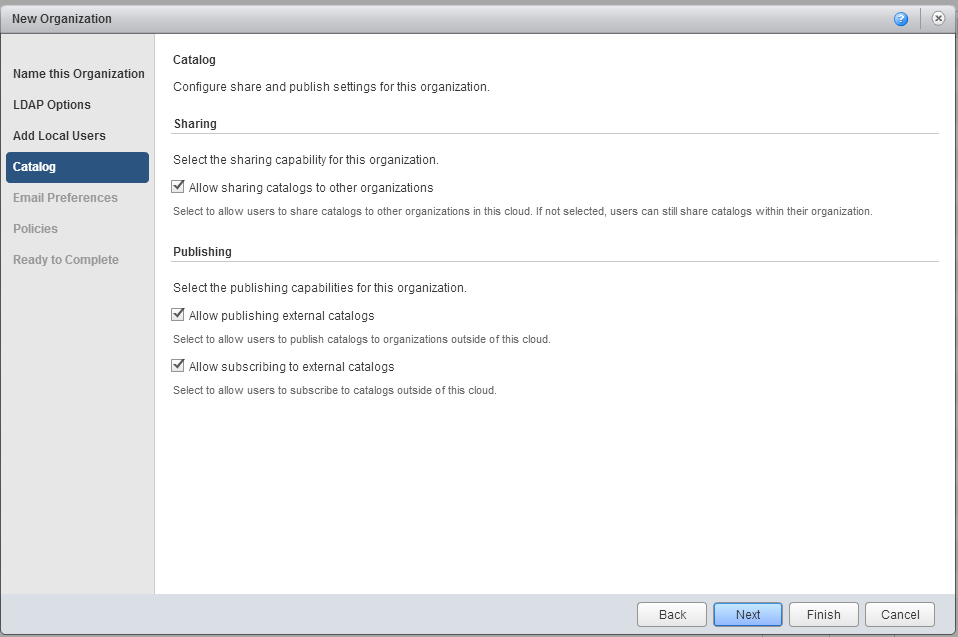Select Ready to Complete step

(66, 260)
